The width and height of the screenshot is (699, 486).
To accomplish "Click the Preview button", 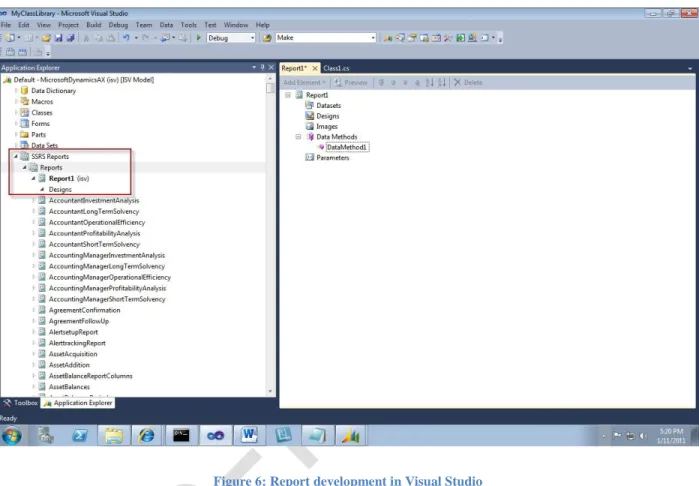I will tap(351, 82).
